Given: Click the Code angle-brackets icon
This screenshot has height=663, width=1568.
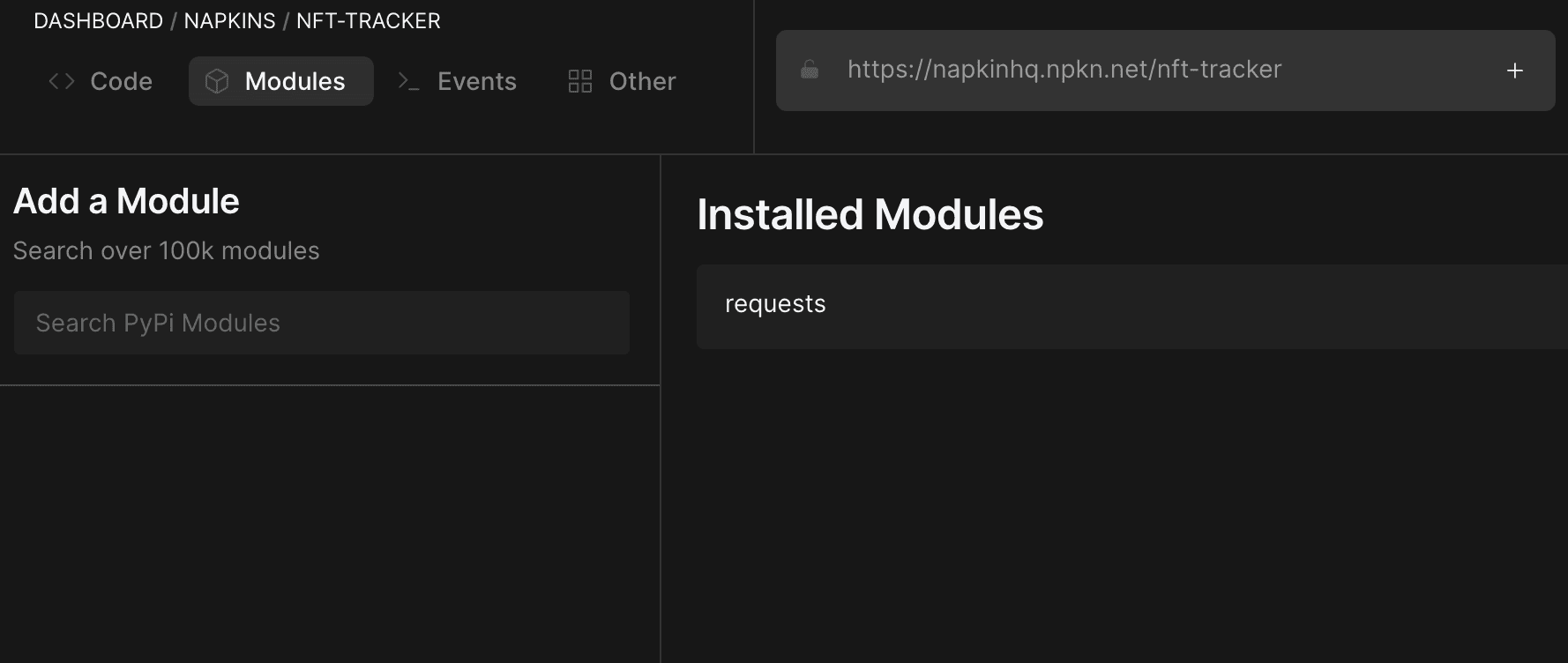Looking at the screenshot, I should (62, 81).
